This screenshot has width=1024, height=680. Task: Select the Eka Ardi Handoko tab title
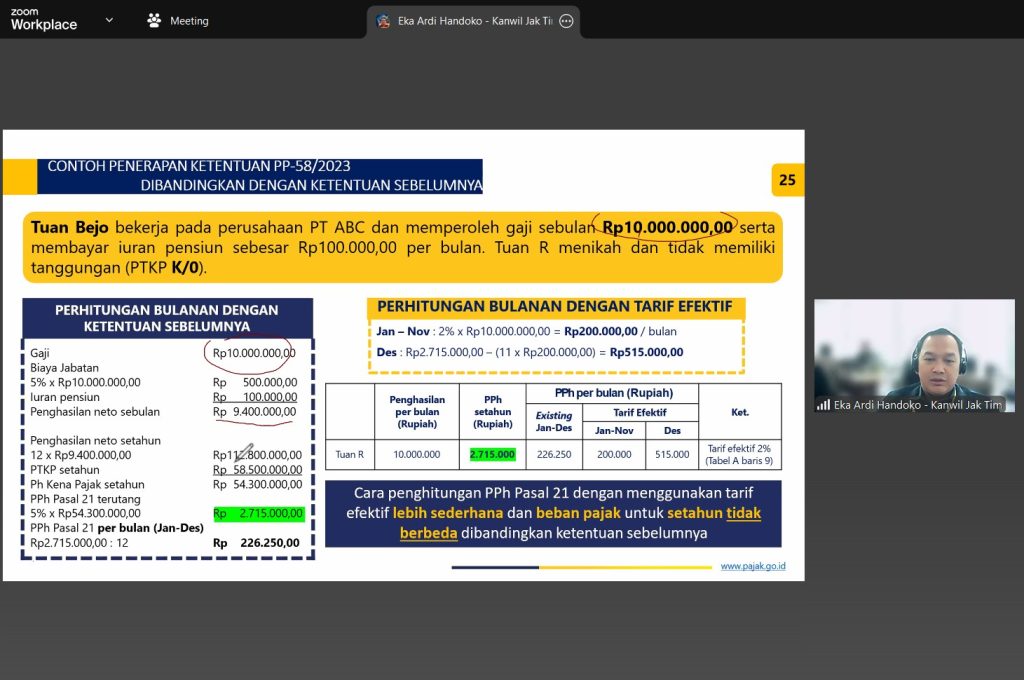(474, 21)
